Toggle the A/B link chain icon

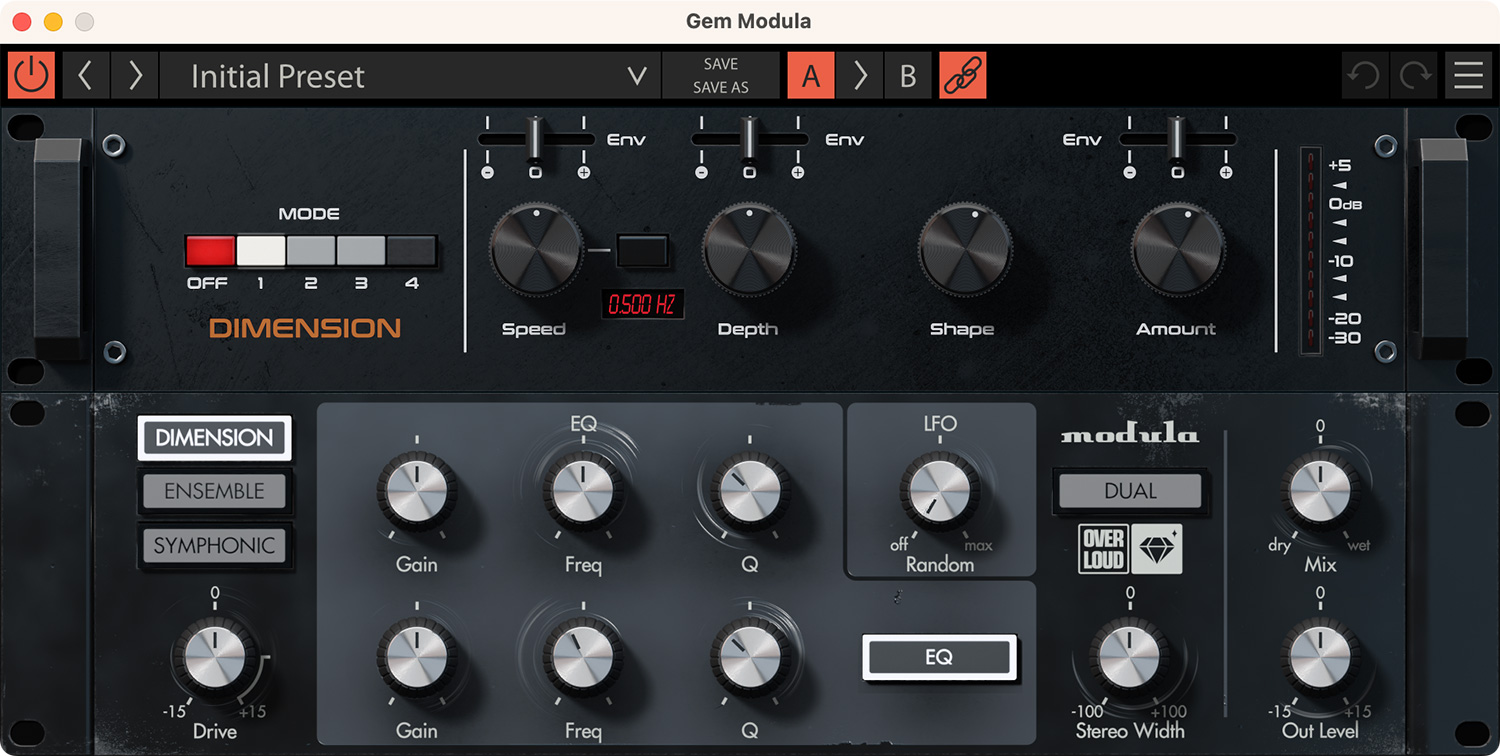point(963,76)
